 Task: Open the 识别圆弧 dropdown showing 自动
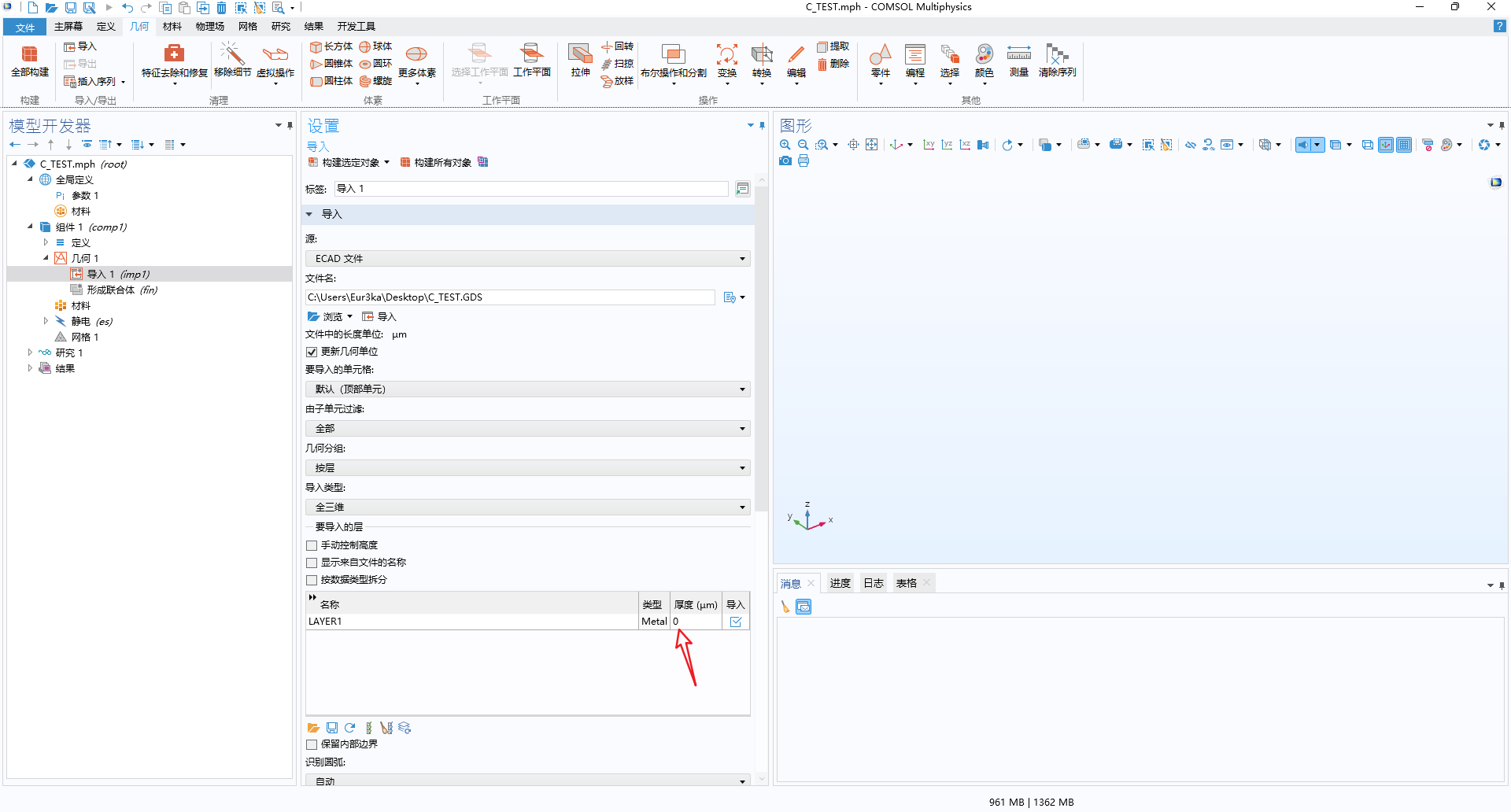coord(527,781)
